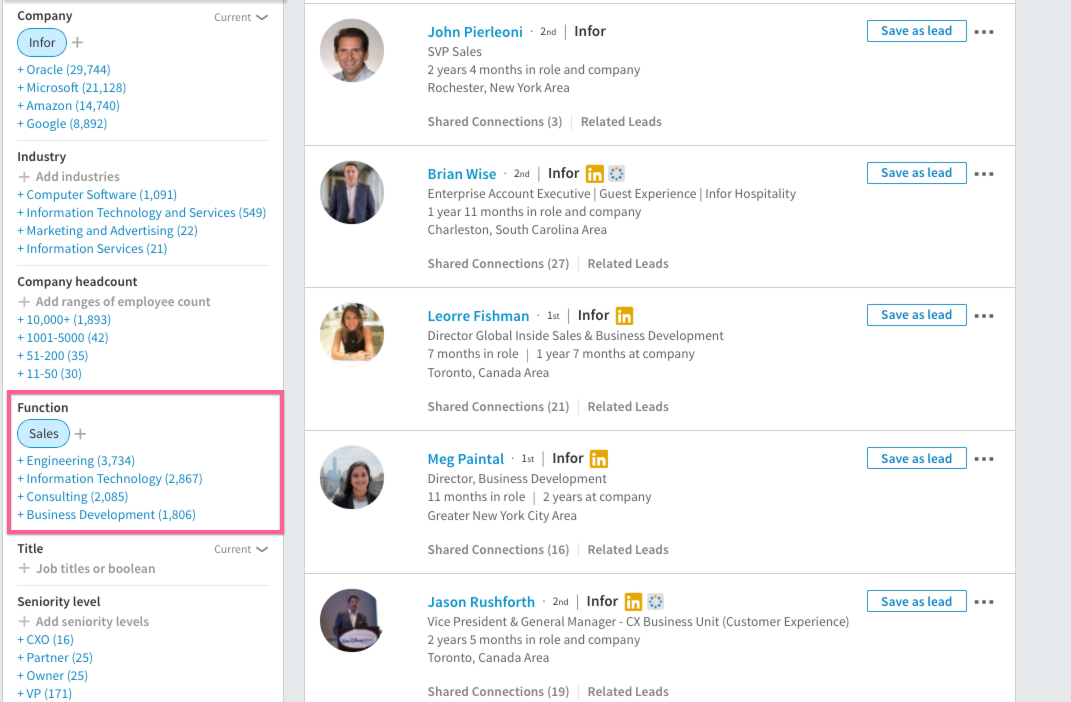The width and height of the screenshot is (1071, 702).
Task: Add CXO (16) seniority filter
Action: [46, 640]
